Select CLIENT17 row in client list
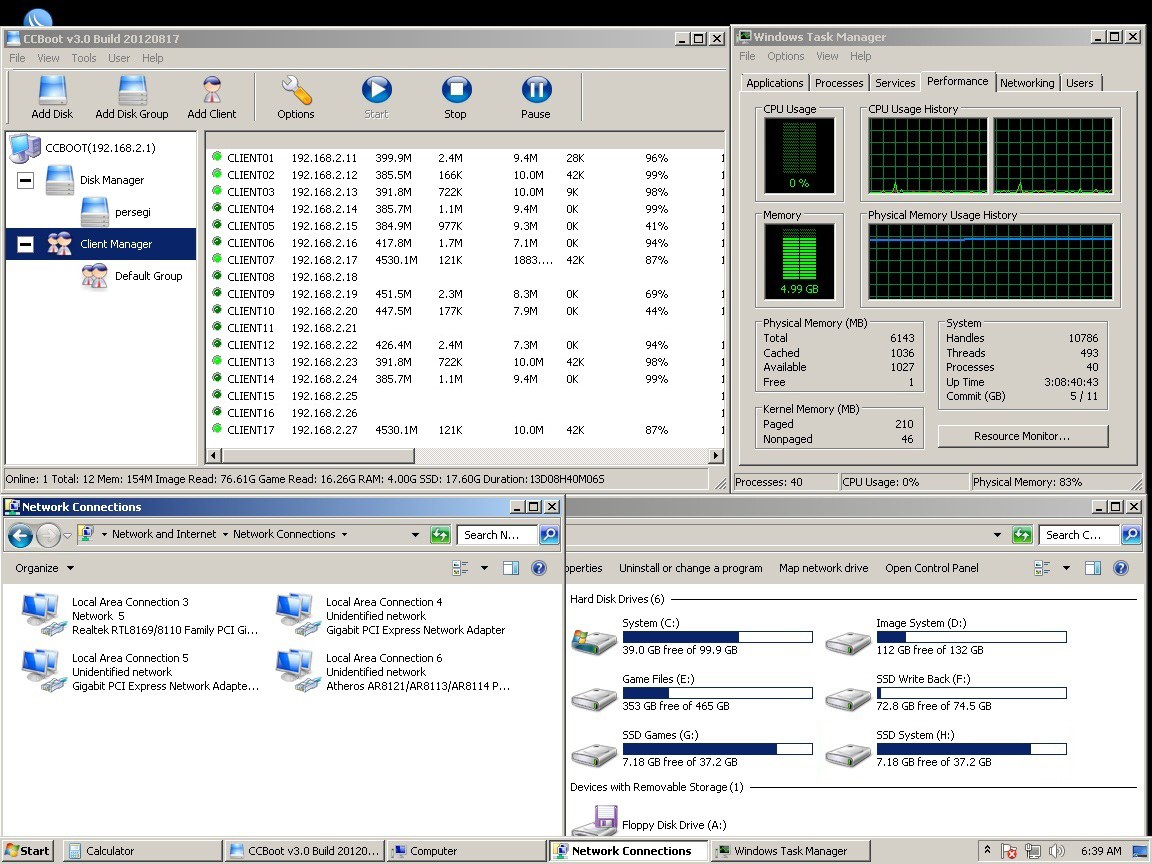Viewport: 1152px width, 864px height. click(x=467, y=430)
